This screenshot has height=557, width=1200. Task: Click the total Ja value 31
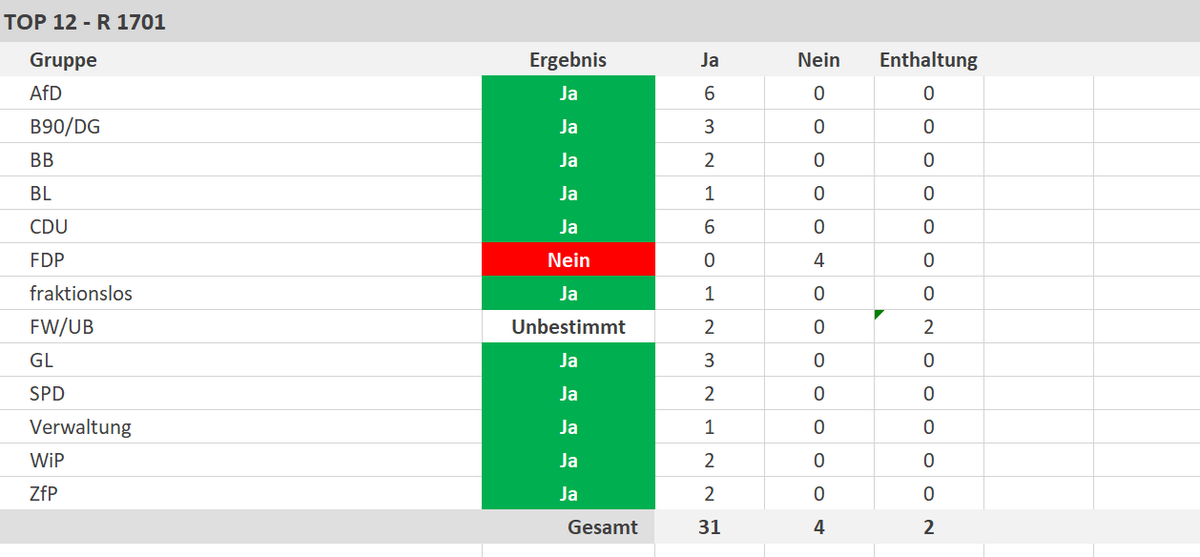(709, 527)
